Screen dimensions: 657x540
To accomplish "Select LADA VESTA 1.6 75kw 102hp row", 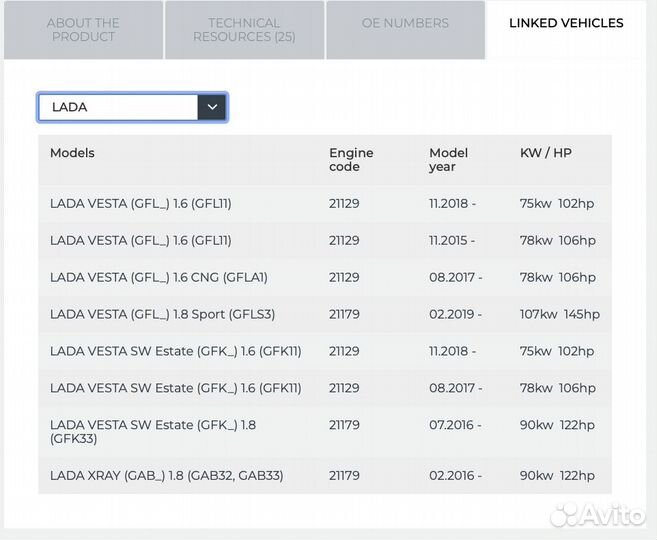I will pyautogui.click(x=141, y=204).
